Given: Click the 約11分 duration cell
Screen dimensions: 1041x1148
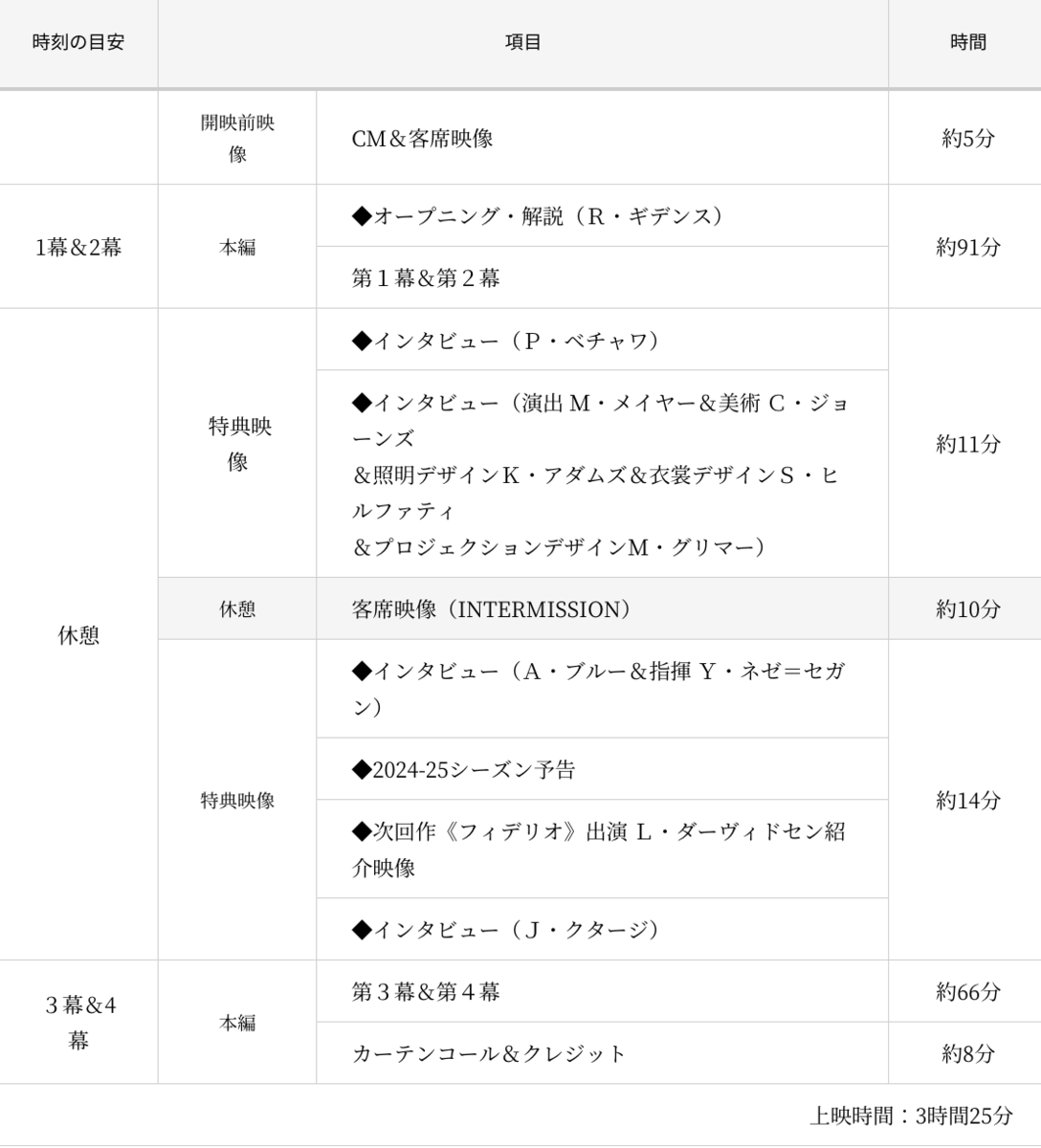Looking at the screenshot, I should 967,444.
